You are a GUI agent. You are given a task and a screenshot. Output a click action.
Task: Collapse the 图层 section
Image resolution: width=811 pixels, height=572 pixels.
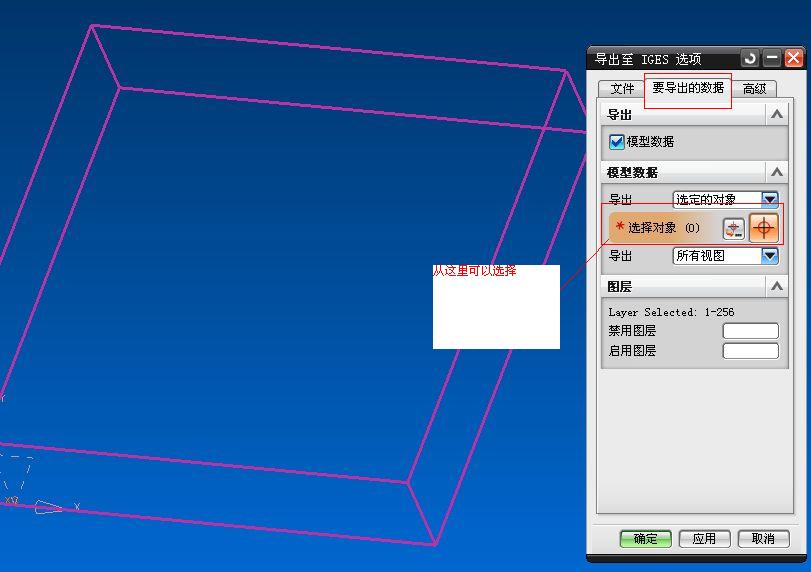pos(776,286)
